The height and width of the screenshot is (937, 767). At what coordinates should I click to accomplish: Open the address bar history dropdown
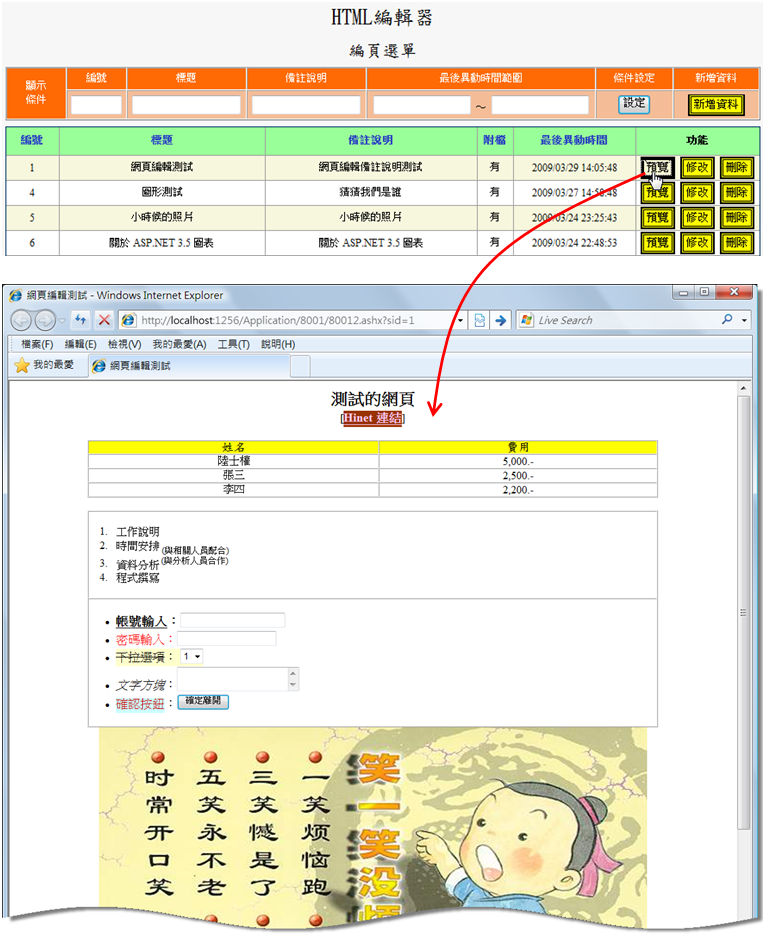pos(460,320)
